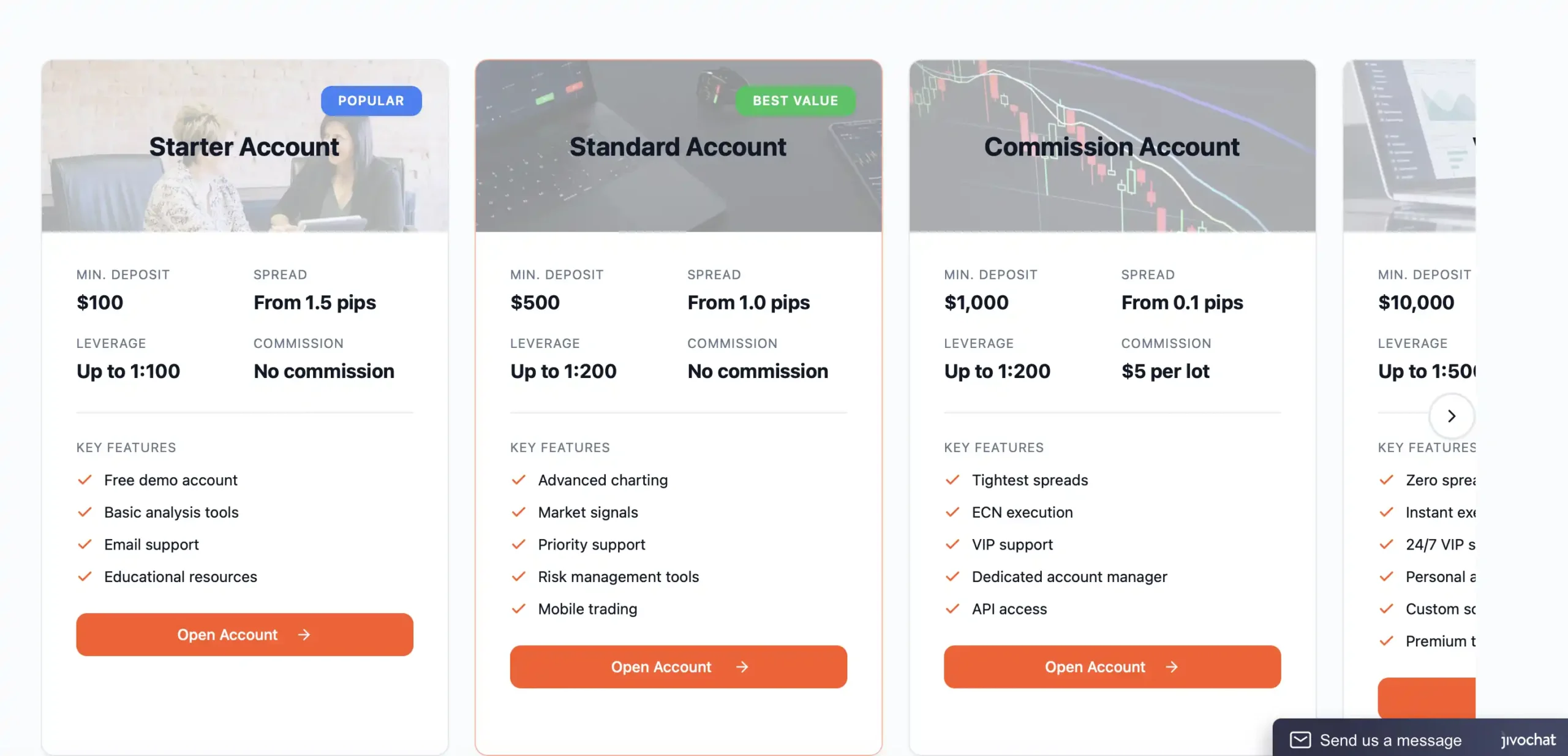Click the checkmark next to ECN execution

[x=952, y=512]
